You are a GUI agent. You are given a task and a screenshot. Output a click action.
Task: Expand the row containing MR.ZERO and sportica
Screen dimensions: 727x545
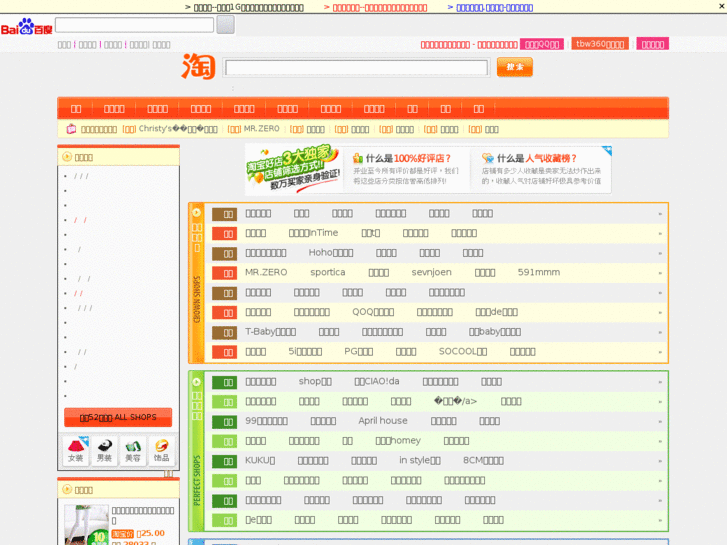click(660, 273)
